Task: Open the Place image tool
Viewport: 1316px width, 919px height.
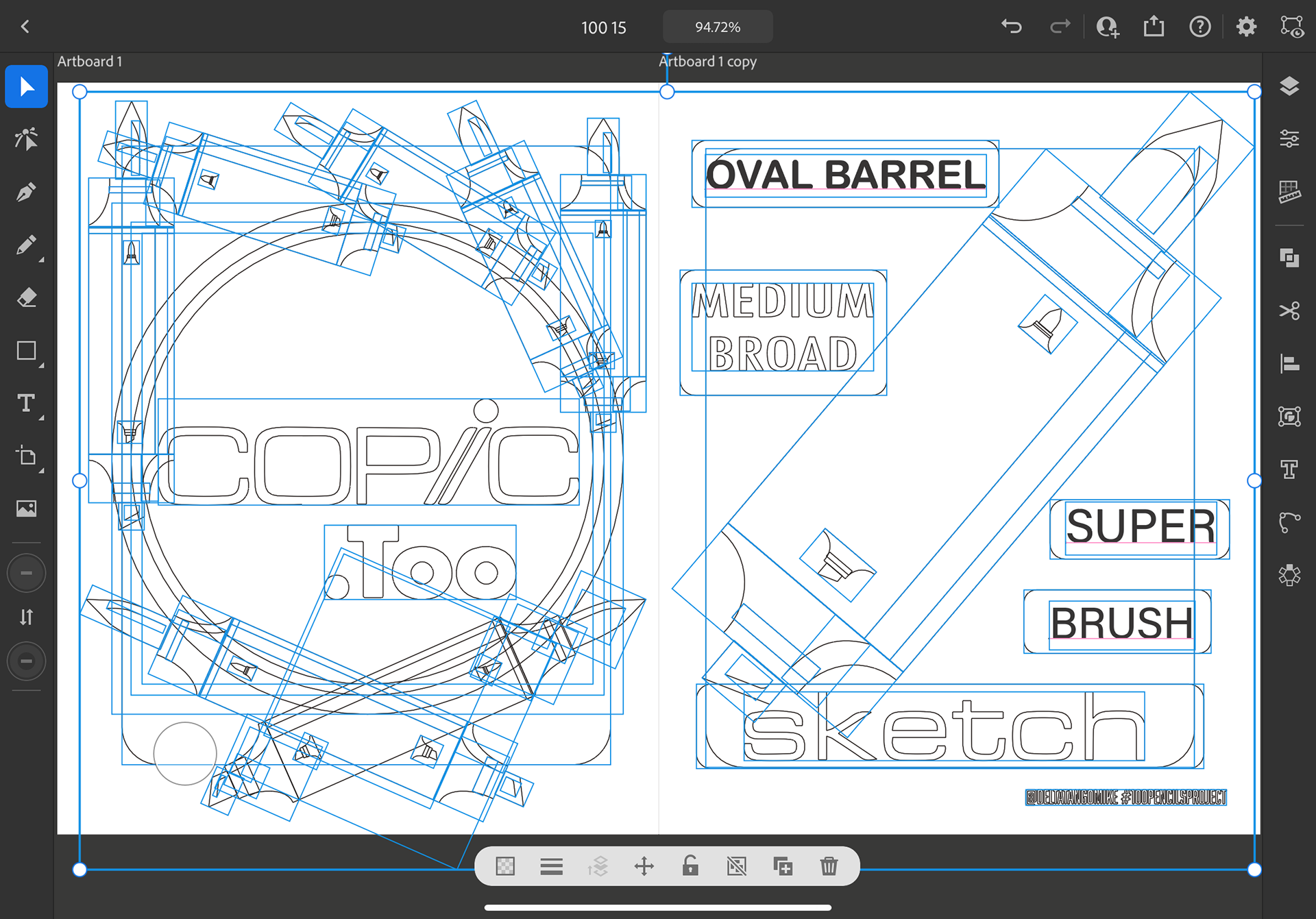Action: point(26,508)
